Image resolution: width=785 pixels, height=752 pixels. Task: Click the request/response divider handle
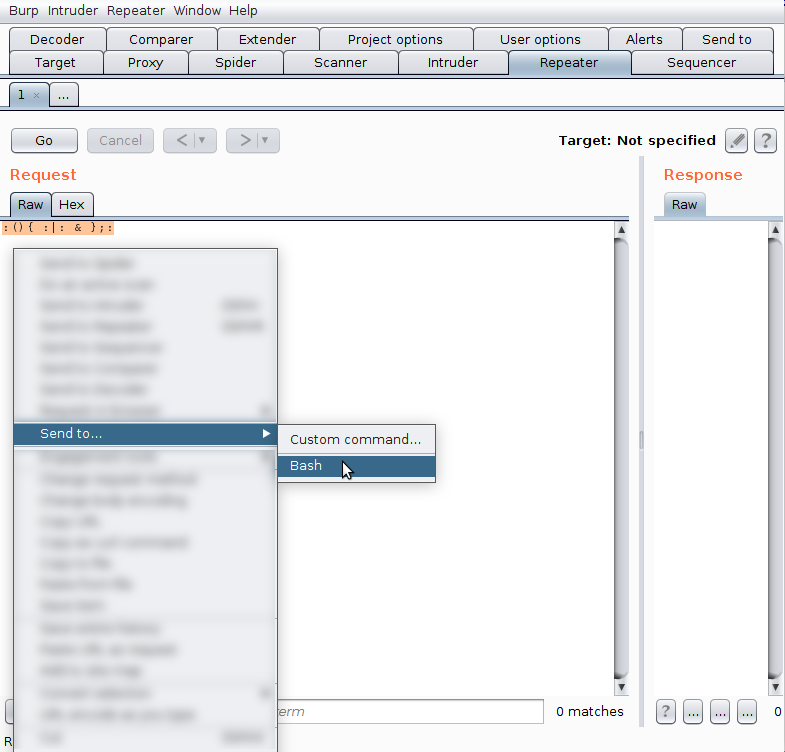point(641,441)
